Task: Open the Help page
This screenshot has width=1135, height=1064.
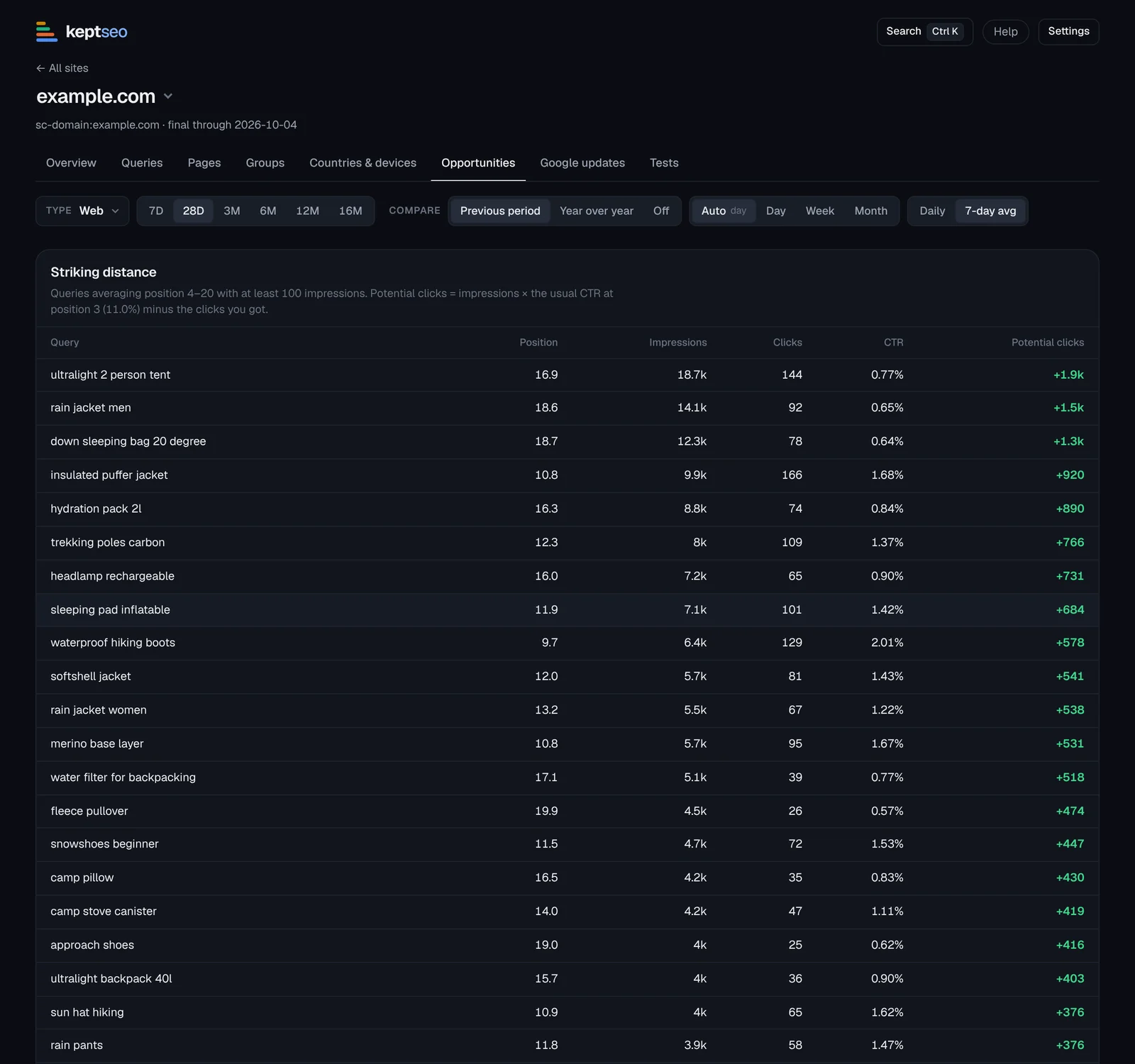Action: [1005, 32]
